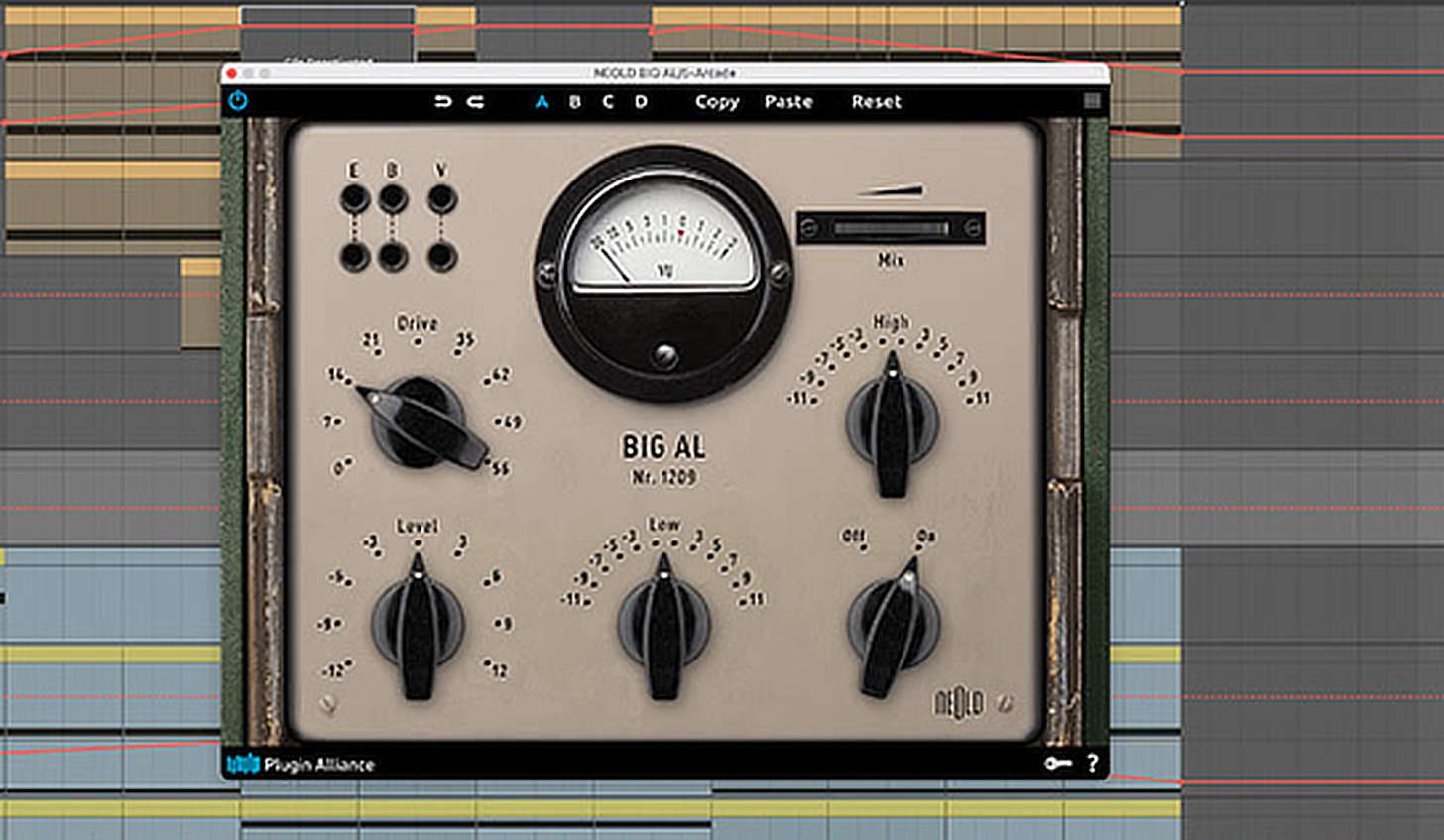Click the Low knob
The image size is (1444, 840).
point(663,625)
